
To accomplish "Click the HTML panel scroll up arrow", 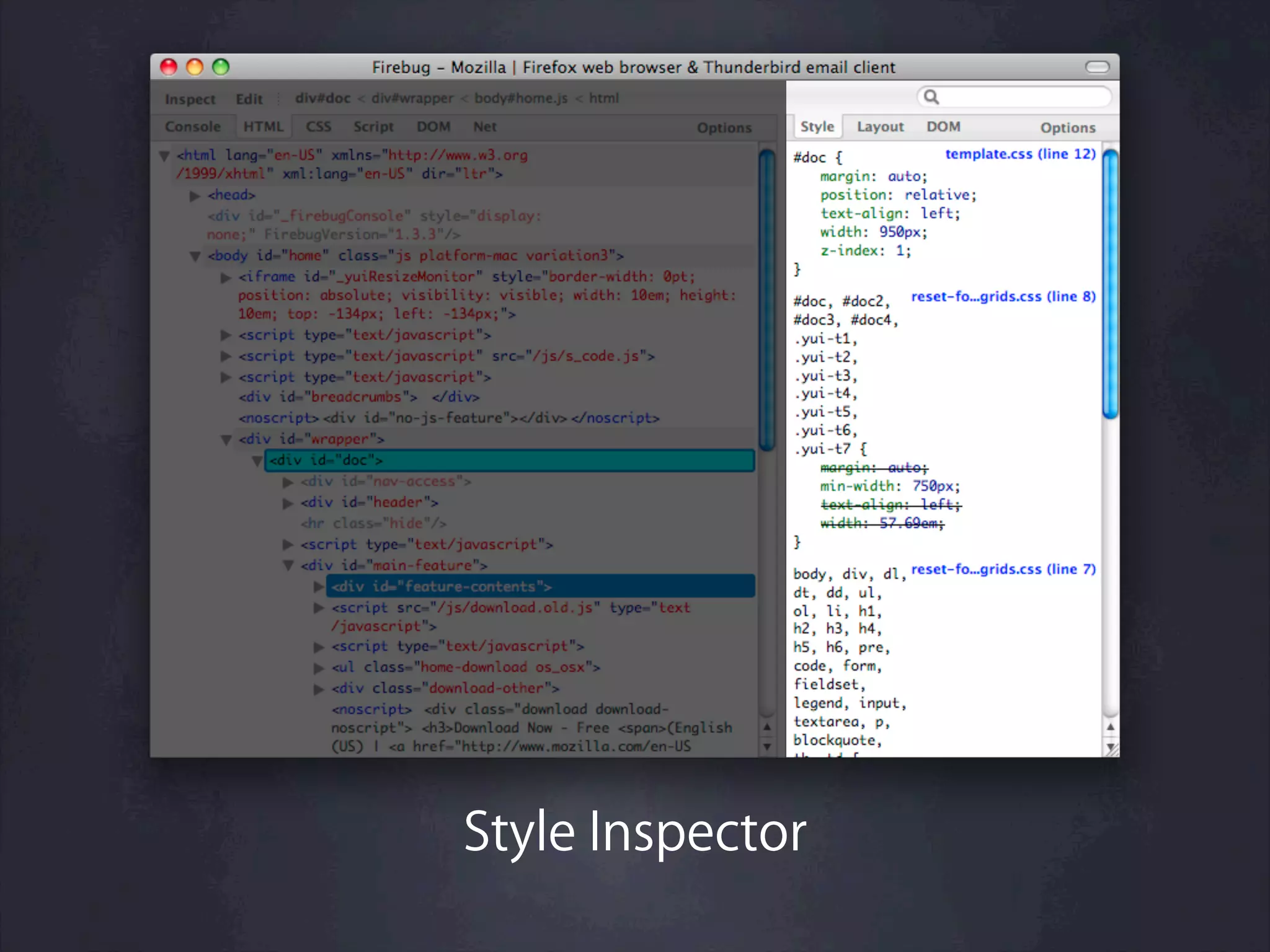I will tap(767, 726).
